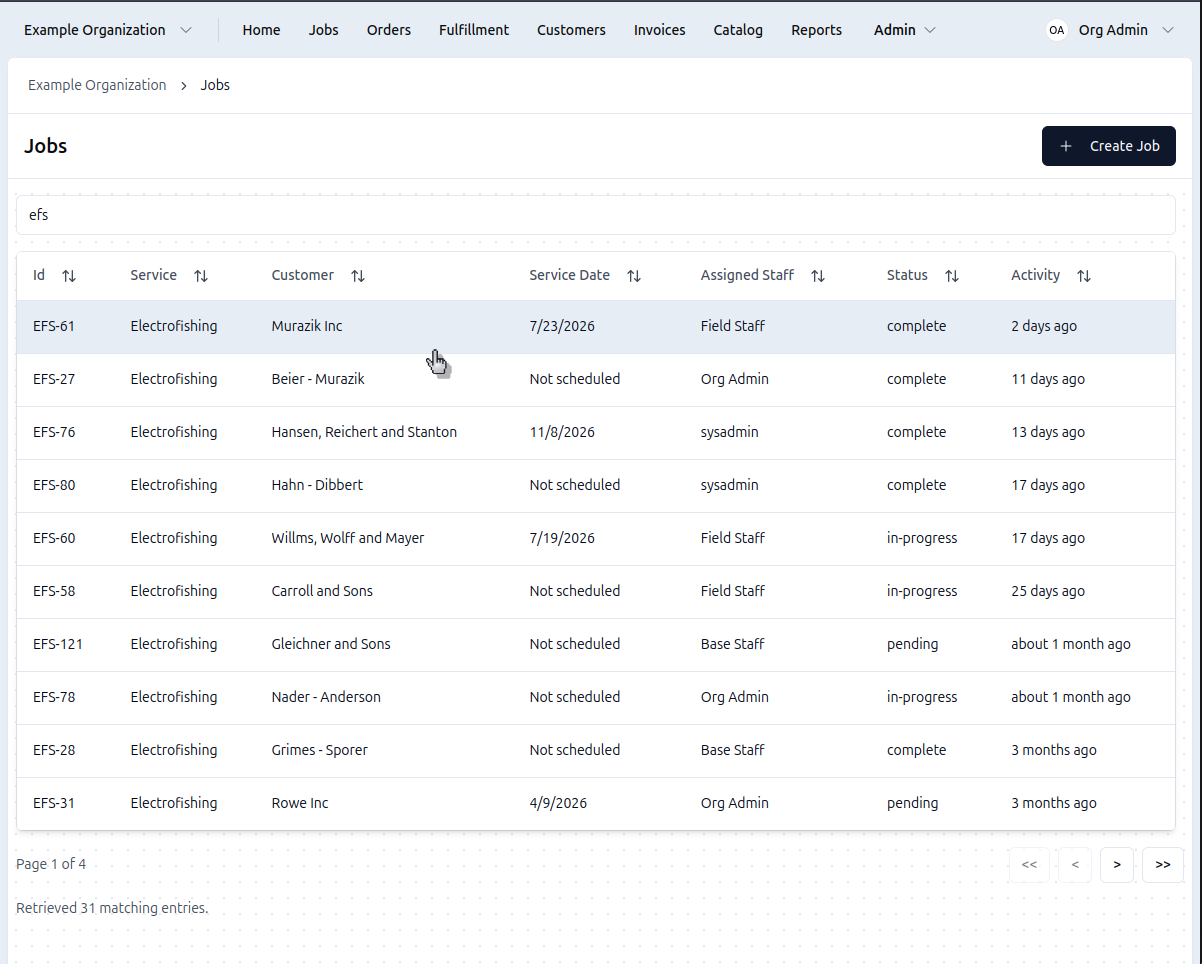Click the OA user avatar icon
This screenshot has height=964, width=1202.
pyautogui.click(x=1057, y=30)
